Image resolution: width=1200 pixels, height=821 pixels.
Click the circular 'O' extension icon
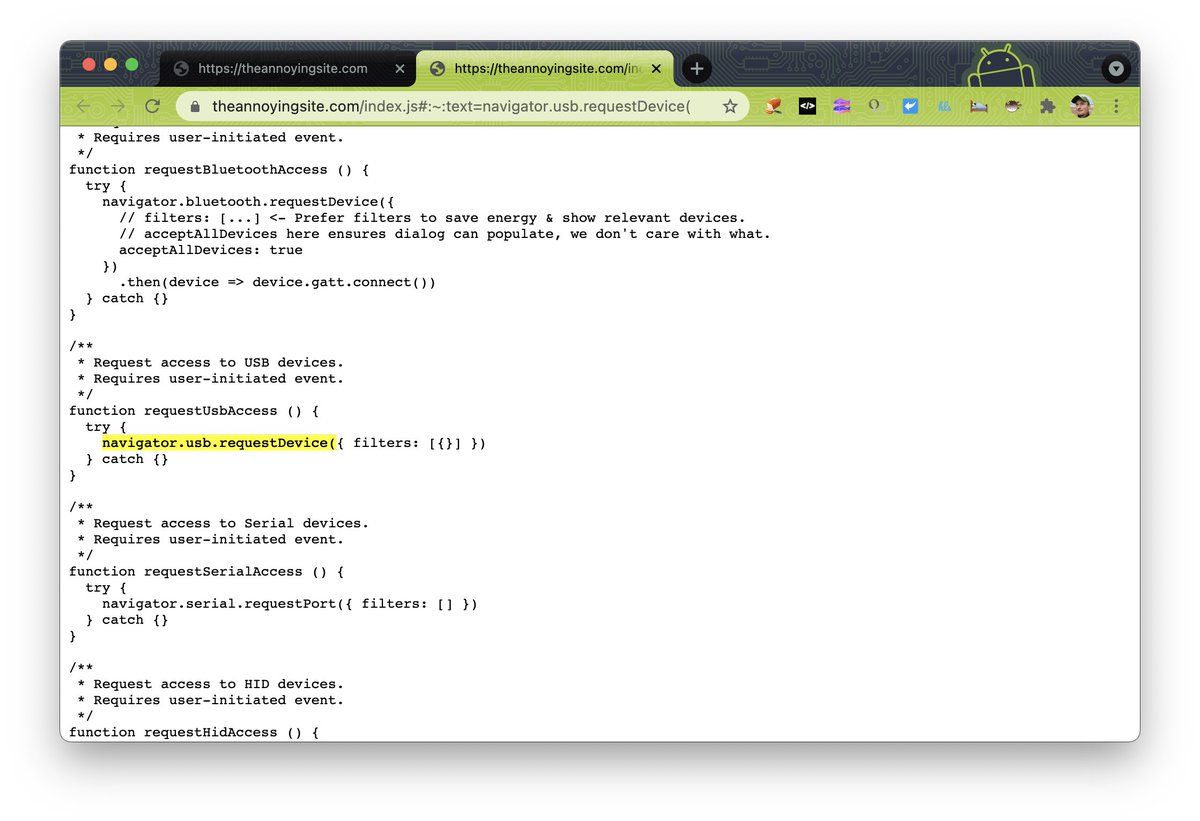tap(875, 105)
